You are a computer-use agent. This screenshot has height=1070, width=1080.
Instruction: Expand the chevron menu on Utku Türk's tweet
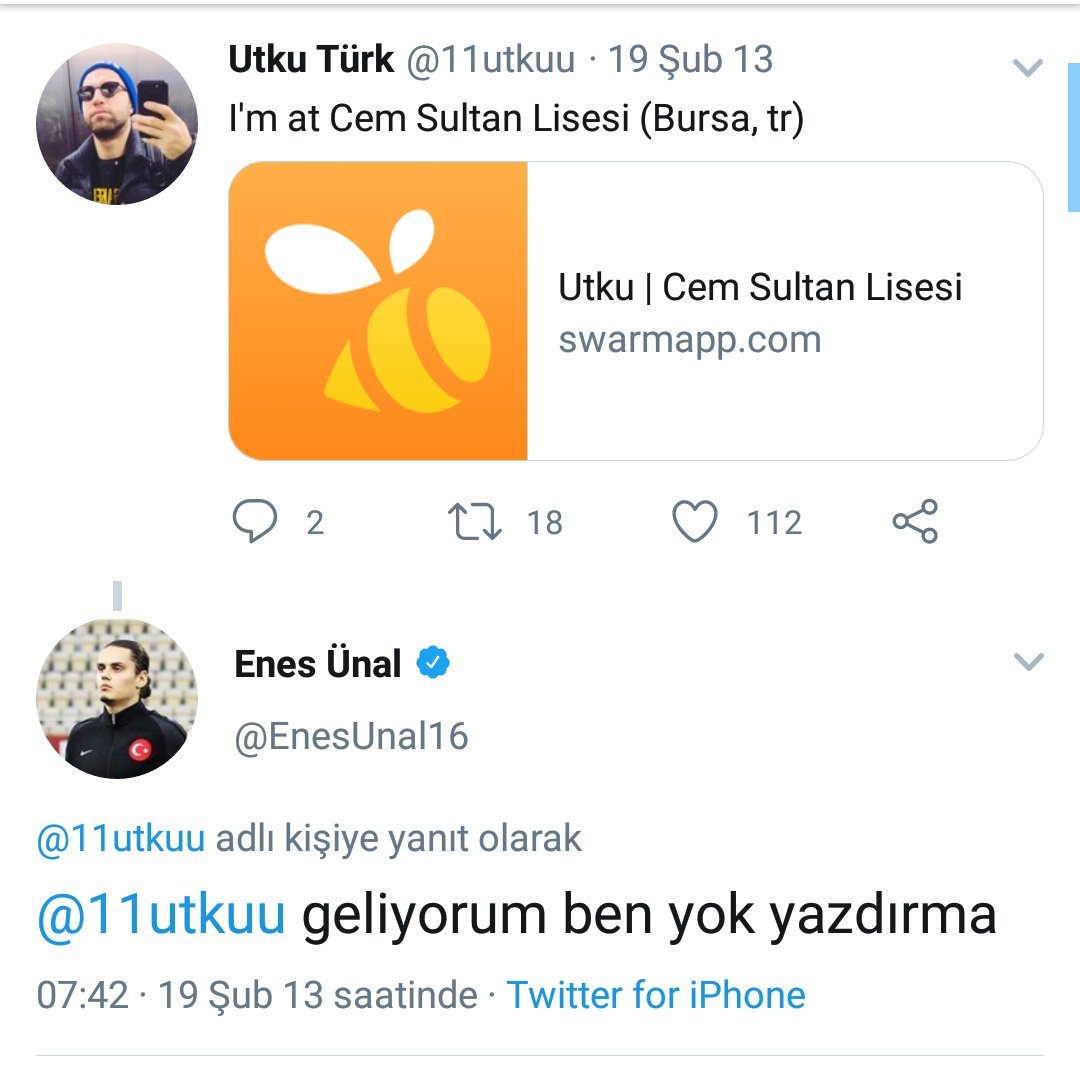coord(1028,68)
